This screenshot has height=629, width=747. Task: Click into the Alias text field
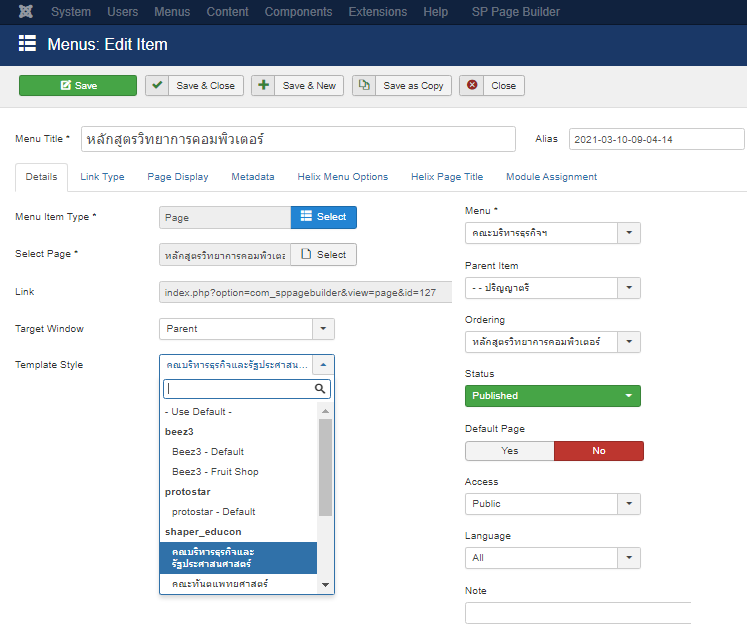(x=656, y=139)
